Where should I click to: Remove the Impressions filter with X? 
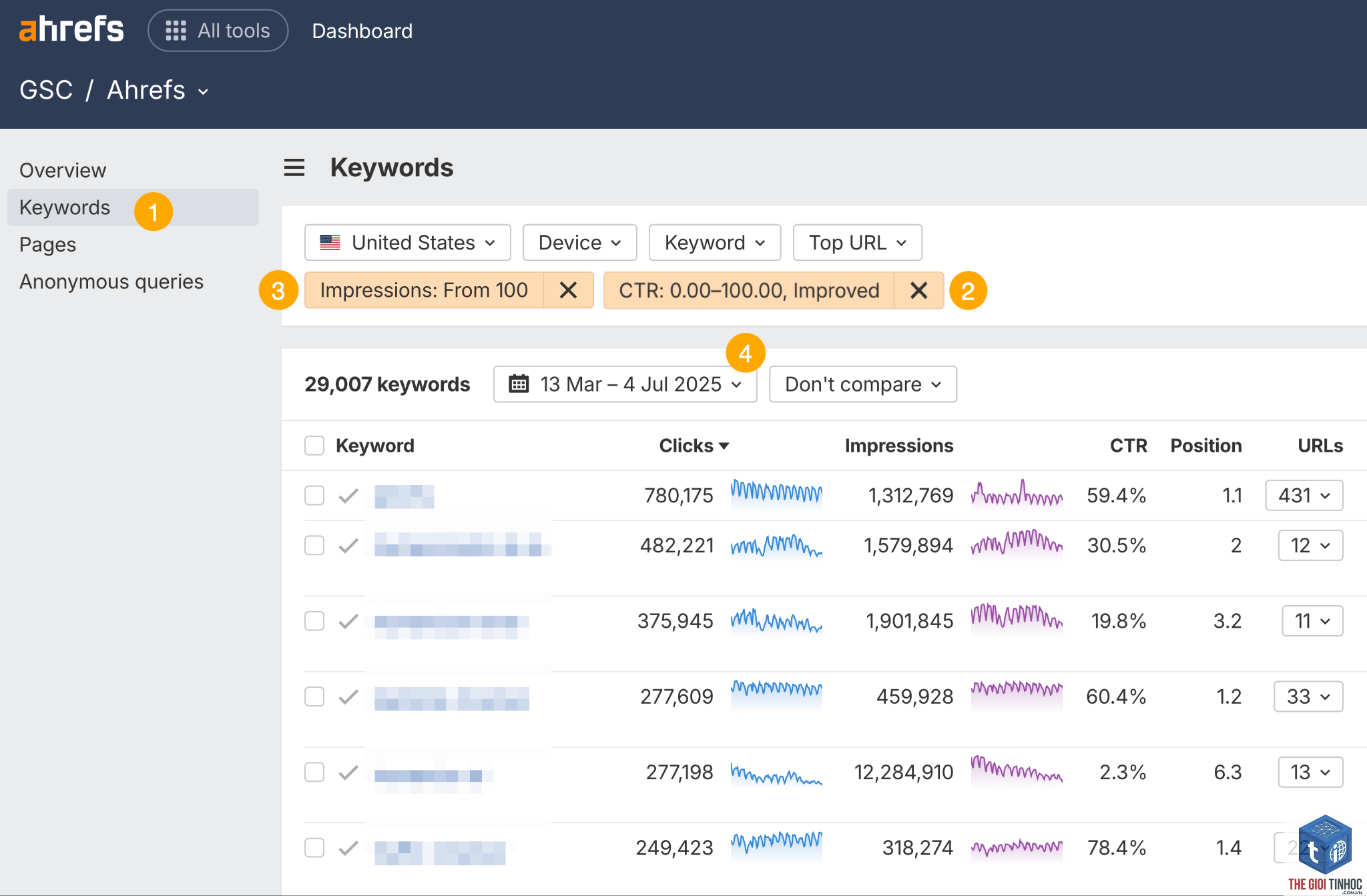point(568,290)
